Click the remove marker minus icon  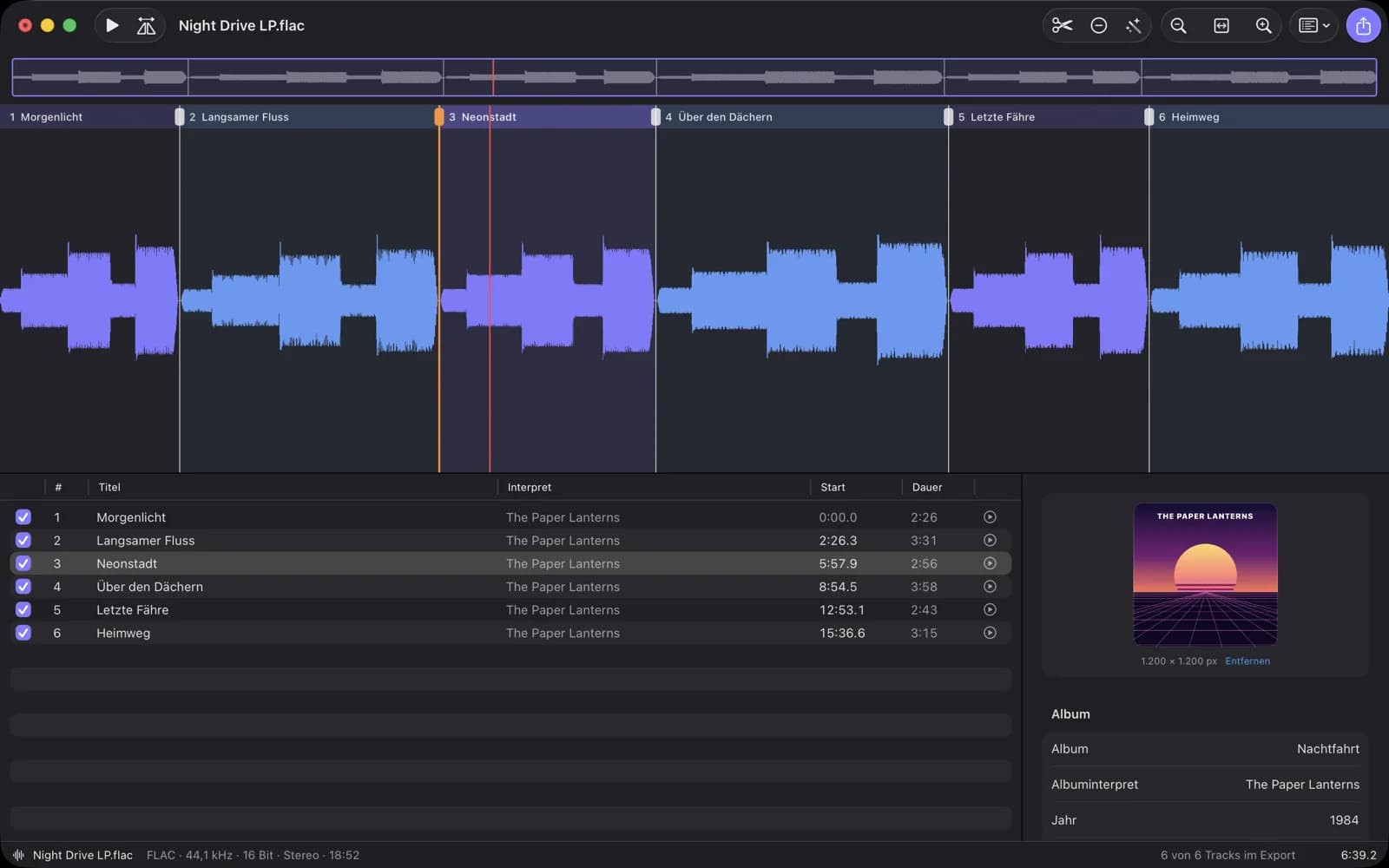(1098, 26)
